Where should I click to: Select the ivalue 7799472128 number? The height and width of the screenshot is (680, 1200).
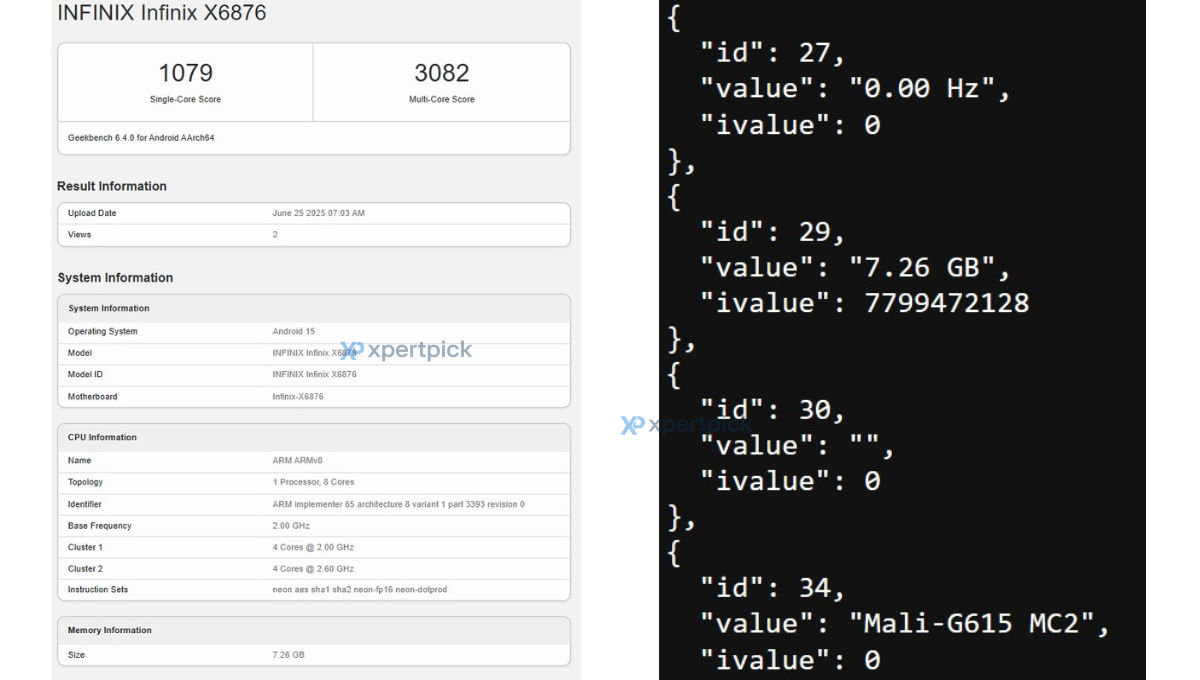(947, 302)
